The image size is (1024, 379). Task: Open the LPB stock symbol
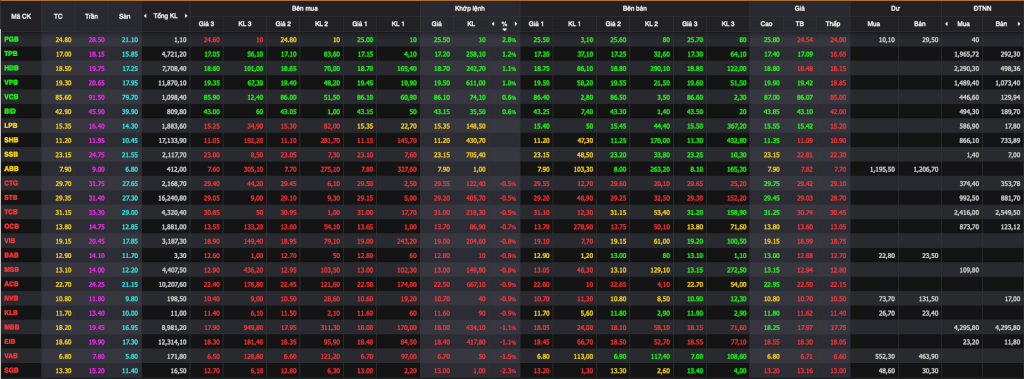pos(10,125)
